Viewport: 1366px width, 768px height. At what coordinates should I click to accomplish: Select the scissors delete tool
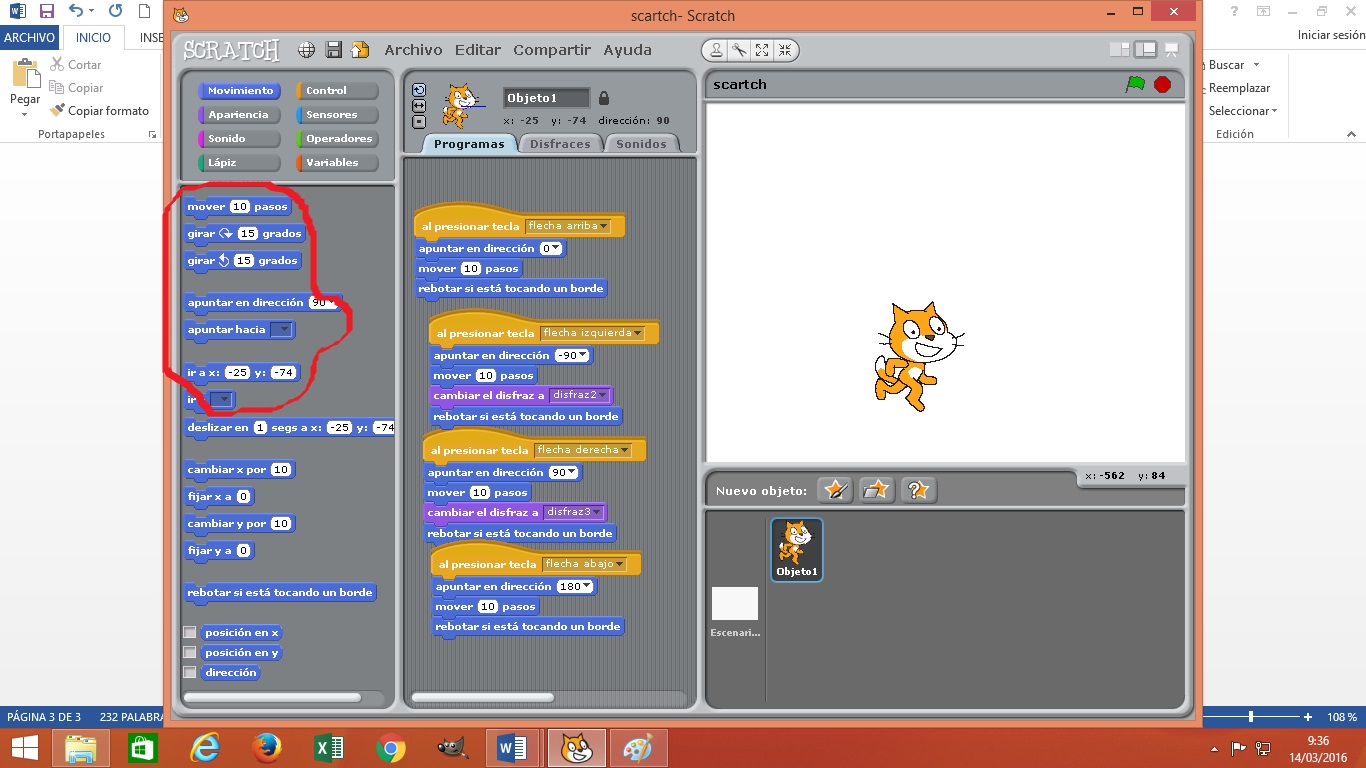point(738,50)
